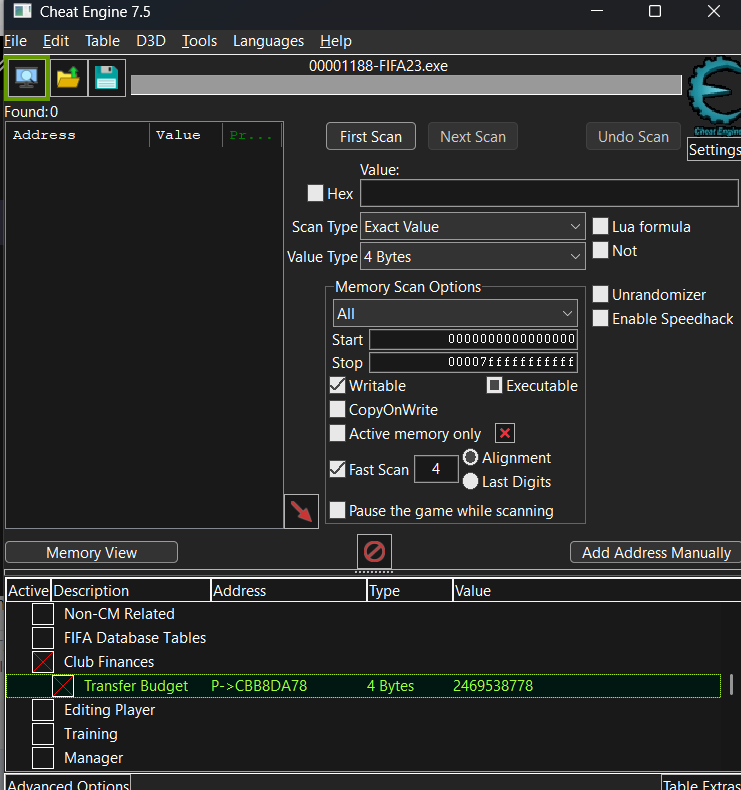741x790 pixels.
Task: Open the File menu
Action: coord(15,41)
